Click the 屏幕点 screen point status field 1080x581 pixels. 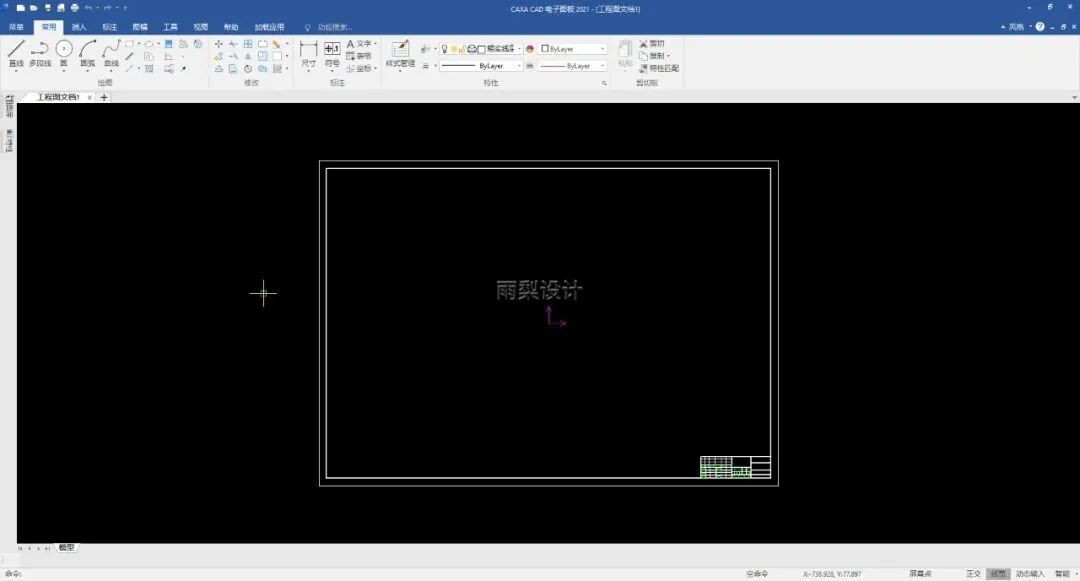point(920,573)
